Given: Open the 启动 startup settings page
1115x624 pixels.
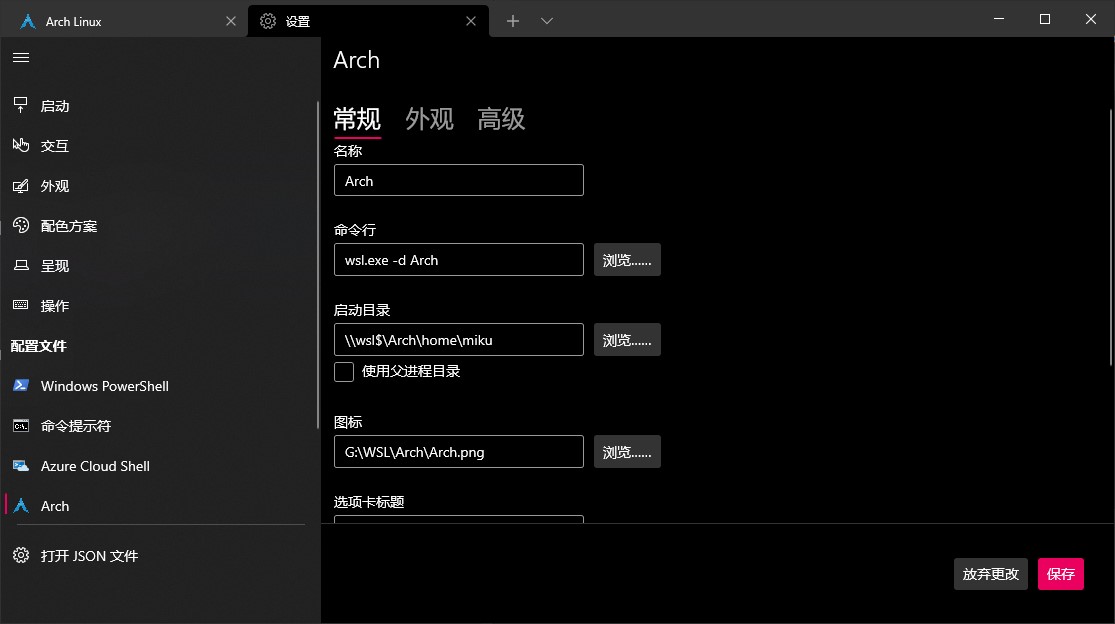Looking at the screenshot, I should point(159,105).
